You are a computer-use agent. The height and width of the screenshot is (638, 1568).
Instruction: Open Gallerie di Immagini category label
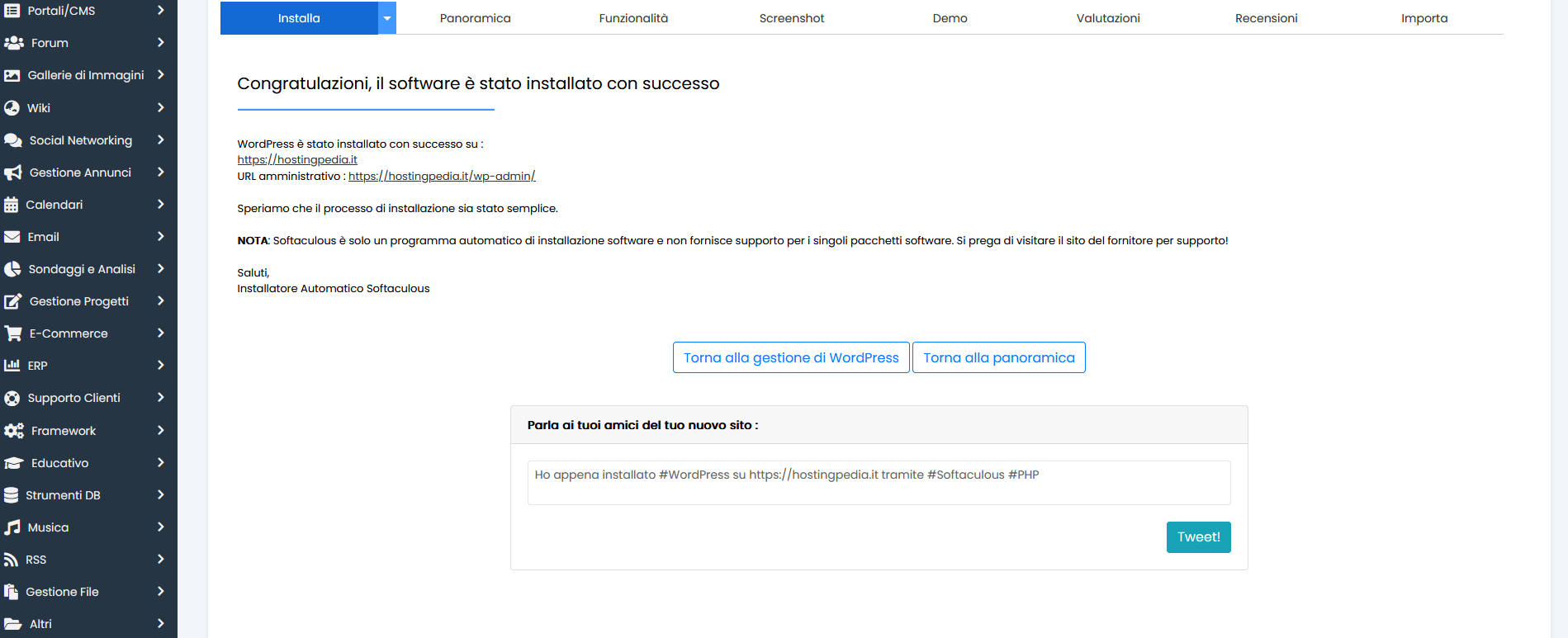click(x=86, y=75)
